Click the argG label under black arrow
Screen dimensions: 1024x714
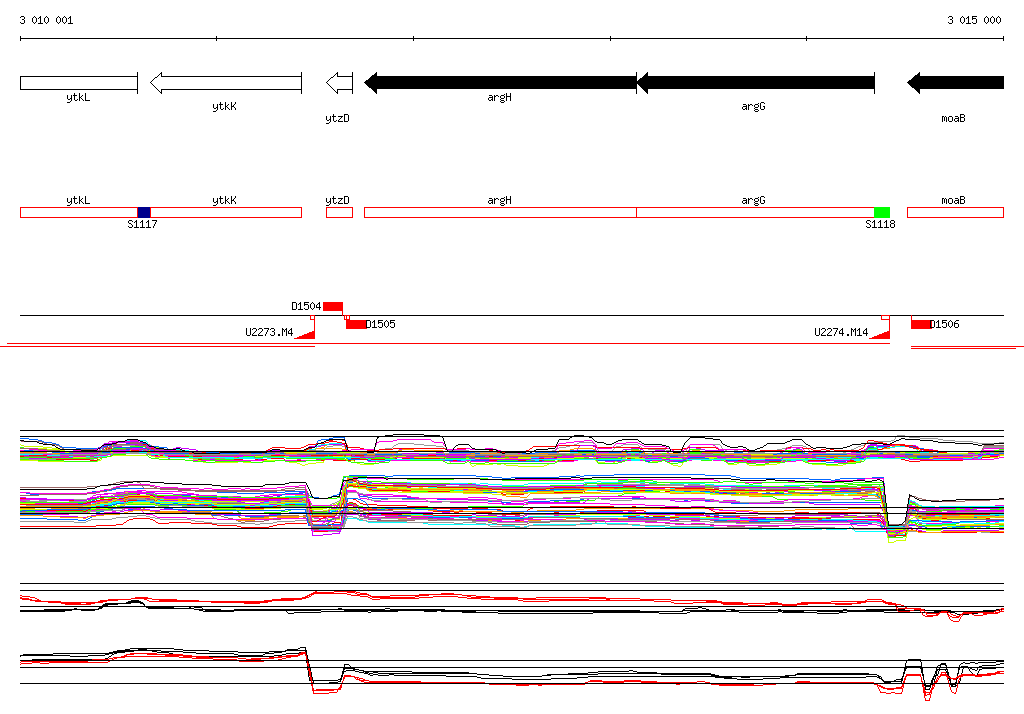(754, 106)
